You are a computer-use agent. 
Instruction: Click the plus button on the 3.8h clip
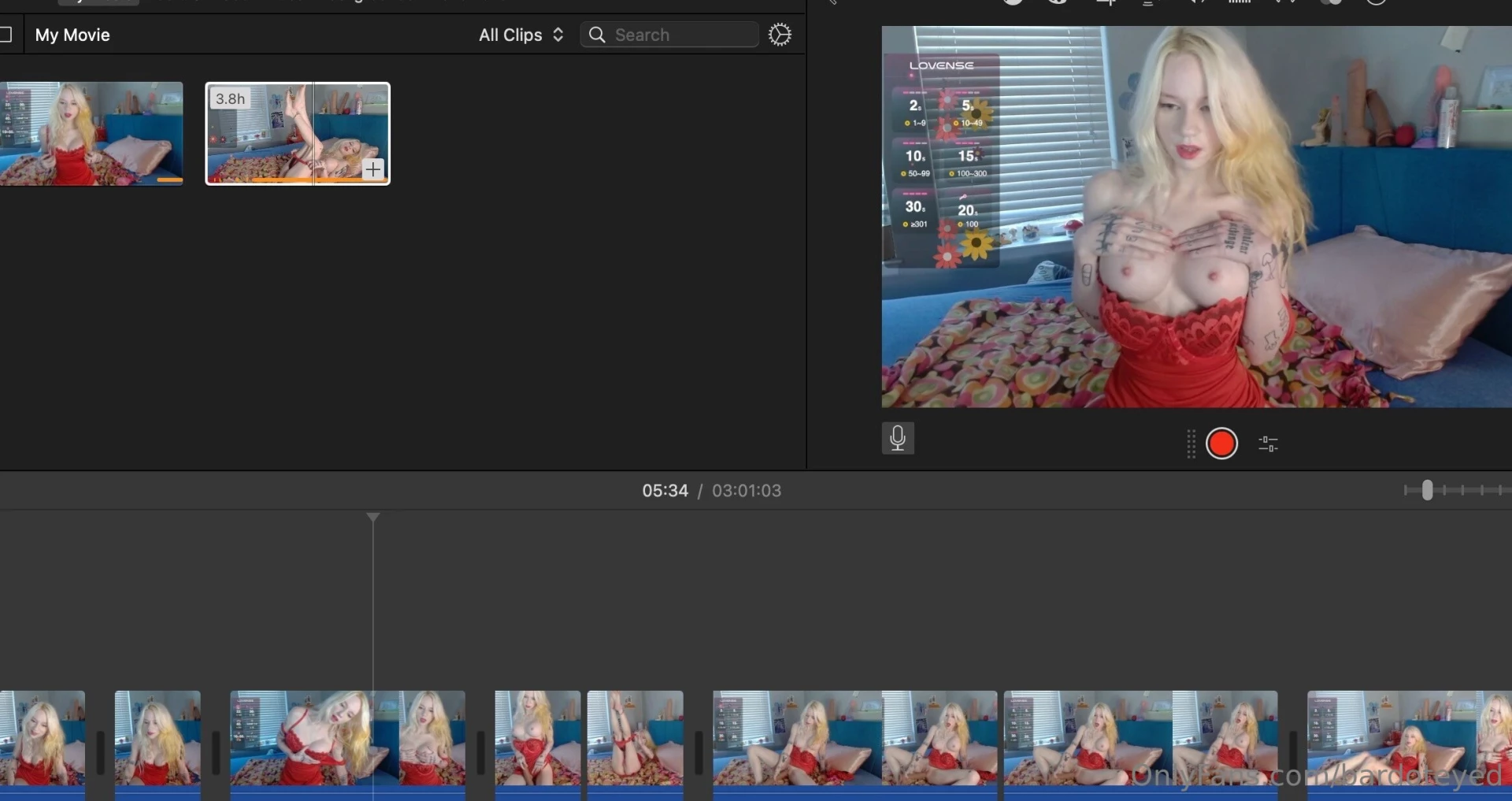[x=373, y=169]
